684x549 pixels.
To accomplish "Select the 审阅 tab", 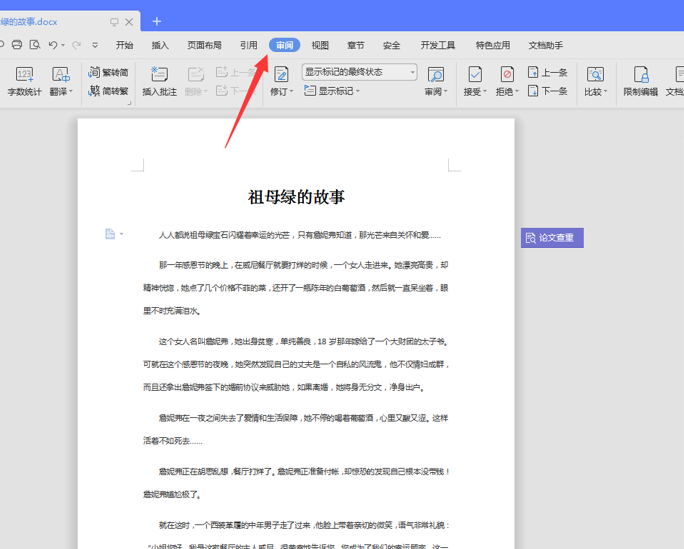I will tap(284, 45).
